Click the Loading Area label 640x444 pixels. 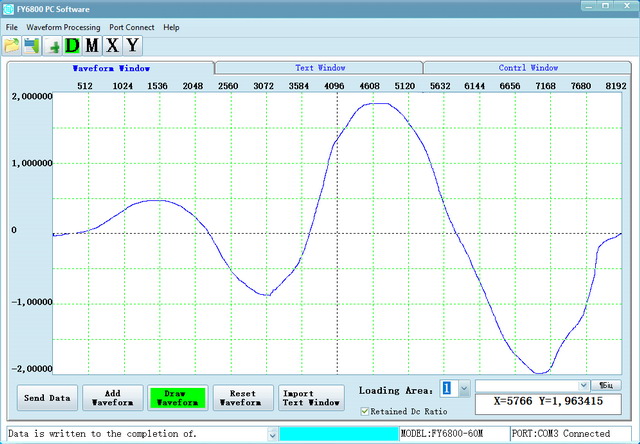(396, 391)
